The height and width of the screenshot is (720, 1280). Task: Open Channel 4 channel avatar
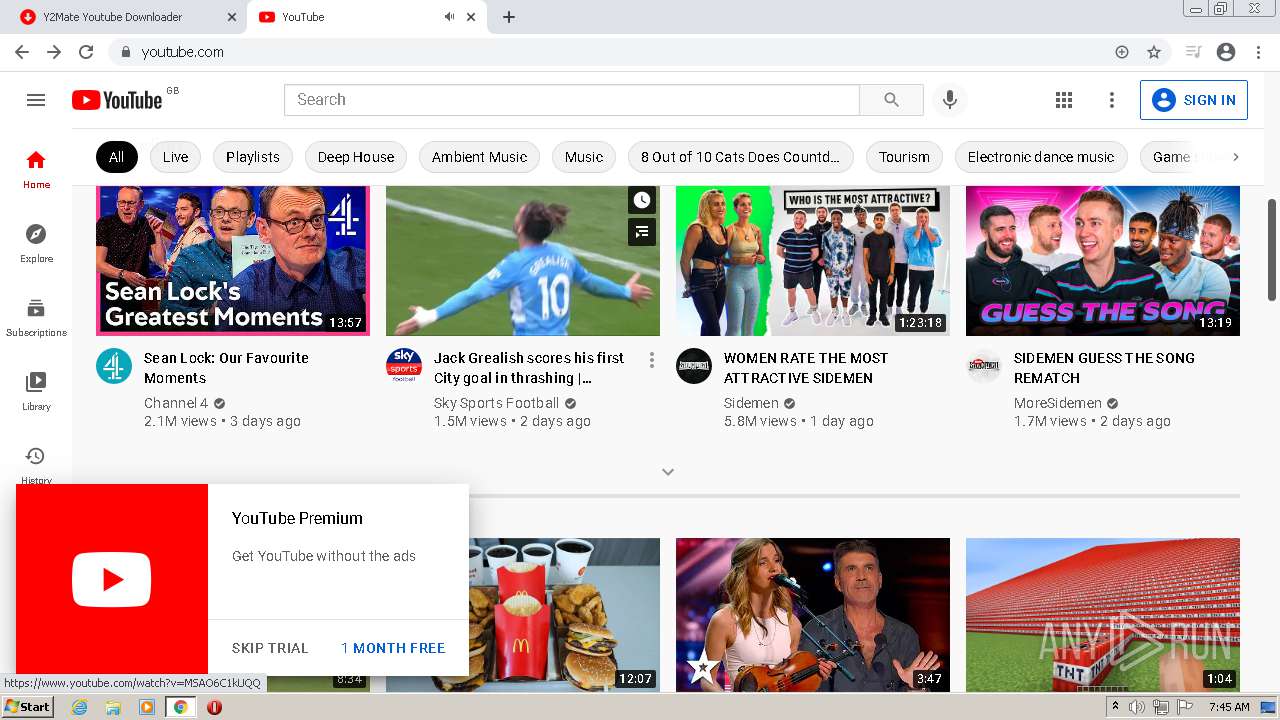pos(114,366)
